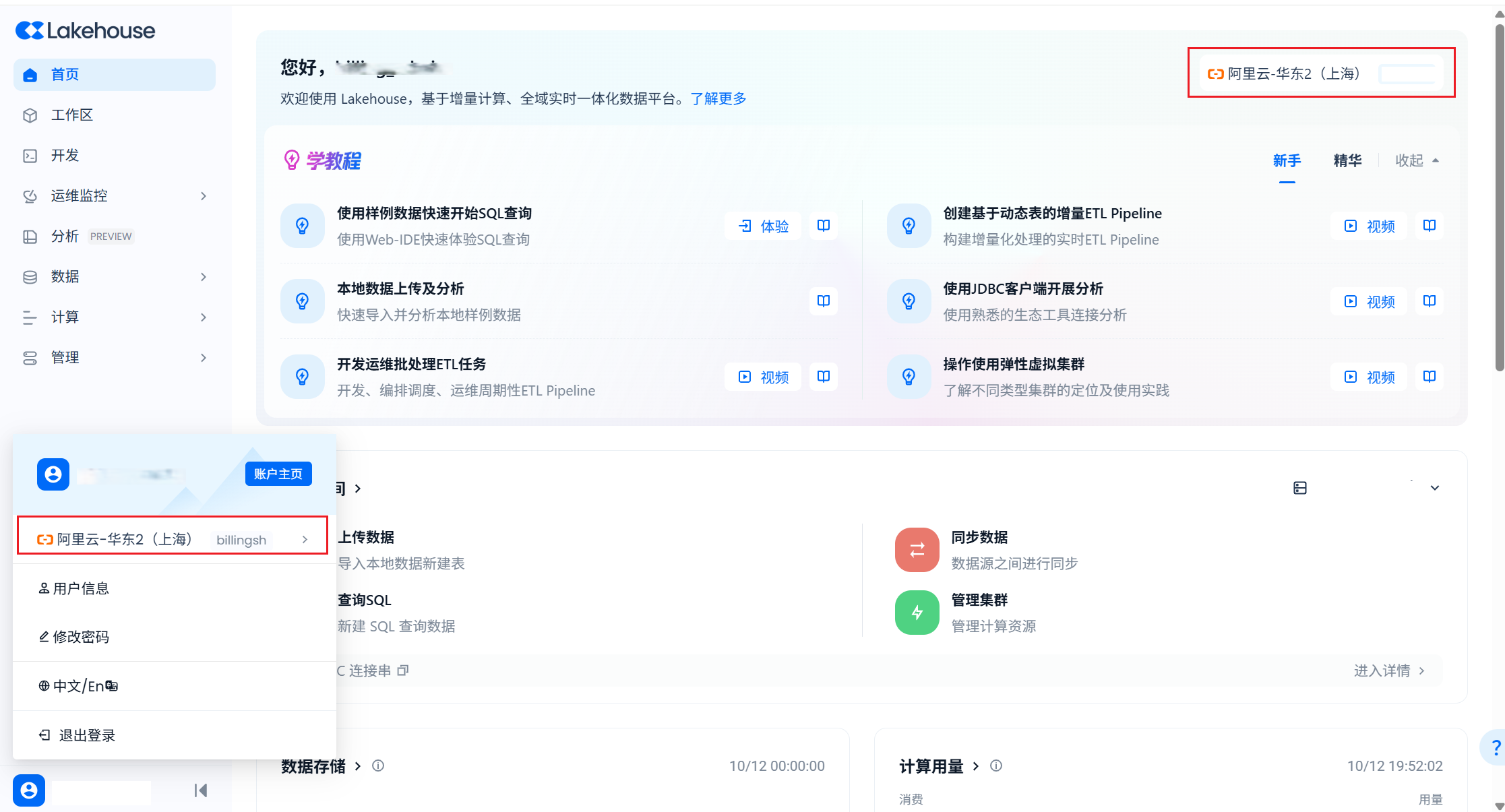Open docs icon for 本地数据上传及分析 tutorial

tap(823, 301)
